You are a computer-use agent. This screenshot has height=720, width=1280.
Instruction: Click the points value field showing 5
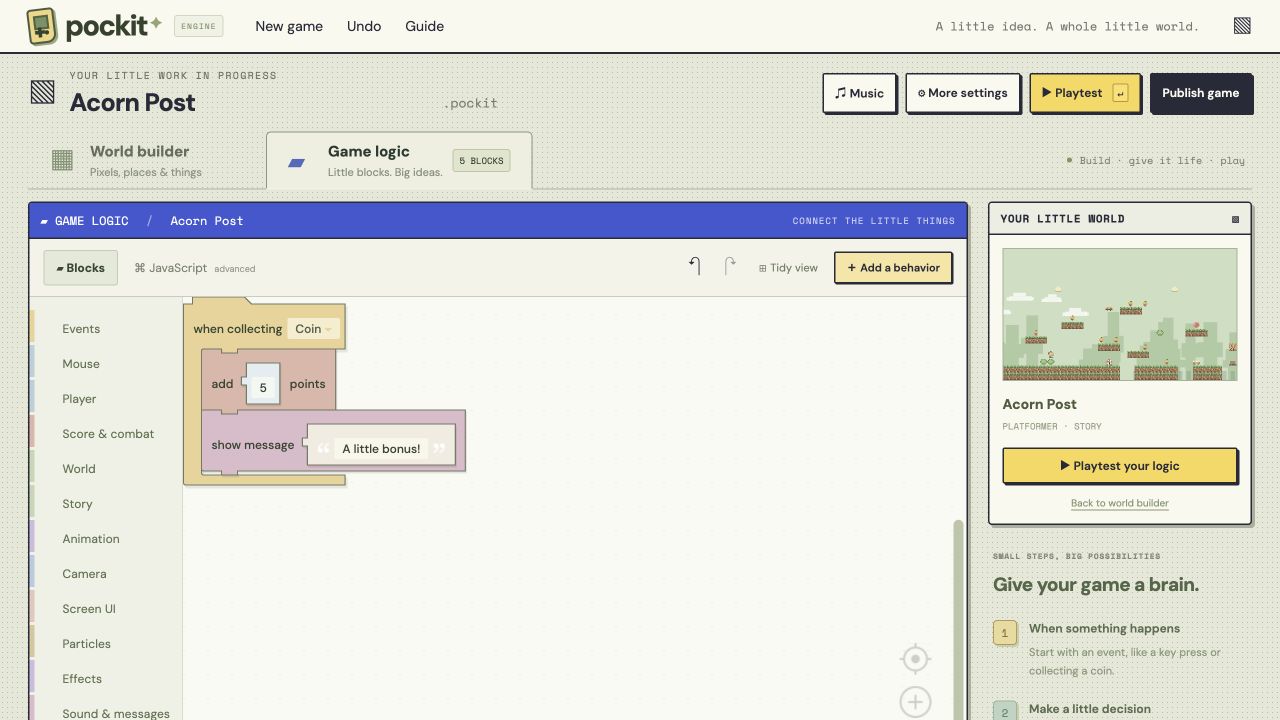click(263, 386)
